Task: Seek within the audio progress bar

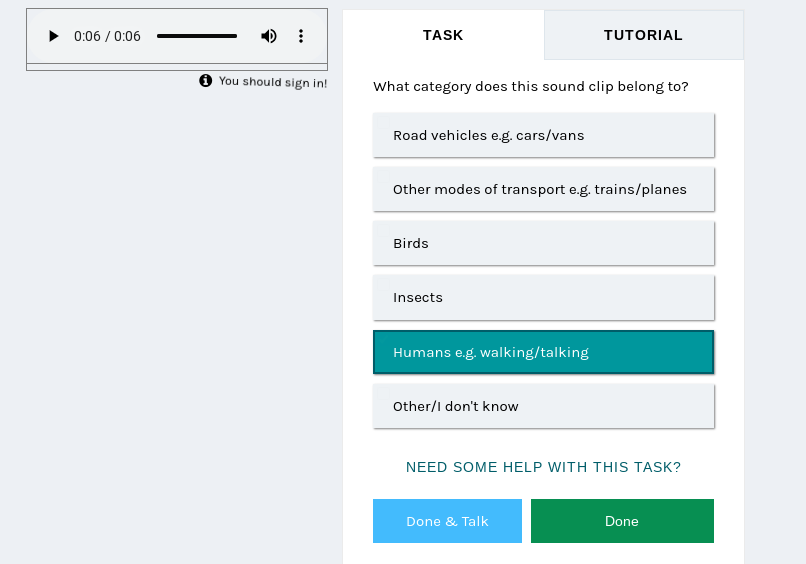Action: tap(197, 36)
